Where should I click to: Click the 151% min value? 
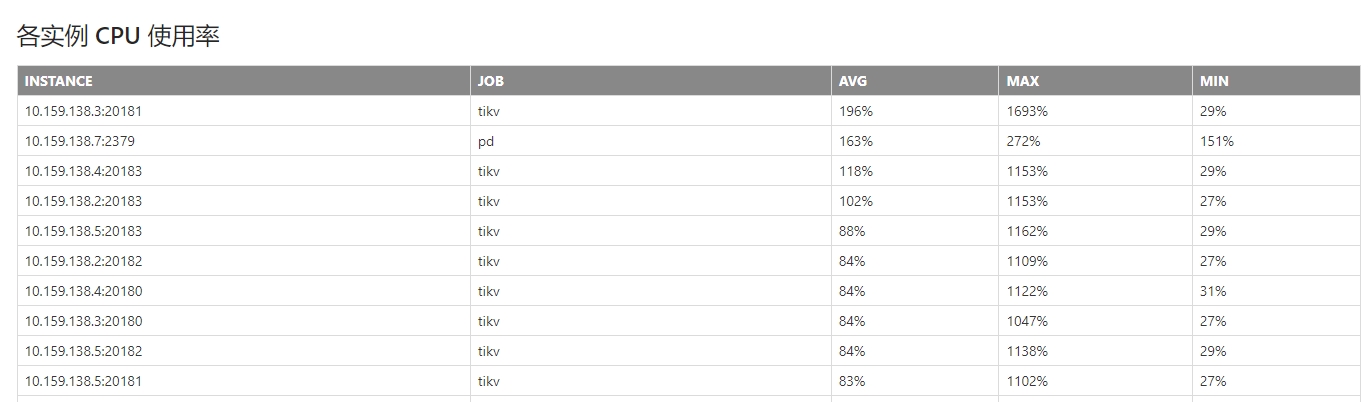[1217, 141]
